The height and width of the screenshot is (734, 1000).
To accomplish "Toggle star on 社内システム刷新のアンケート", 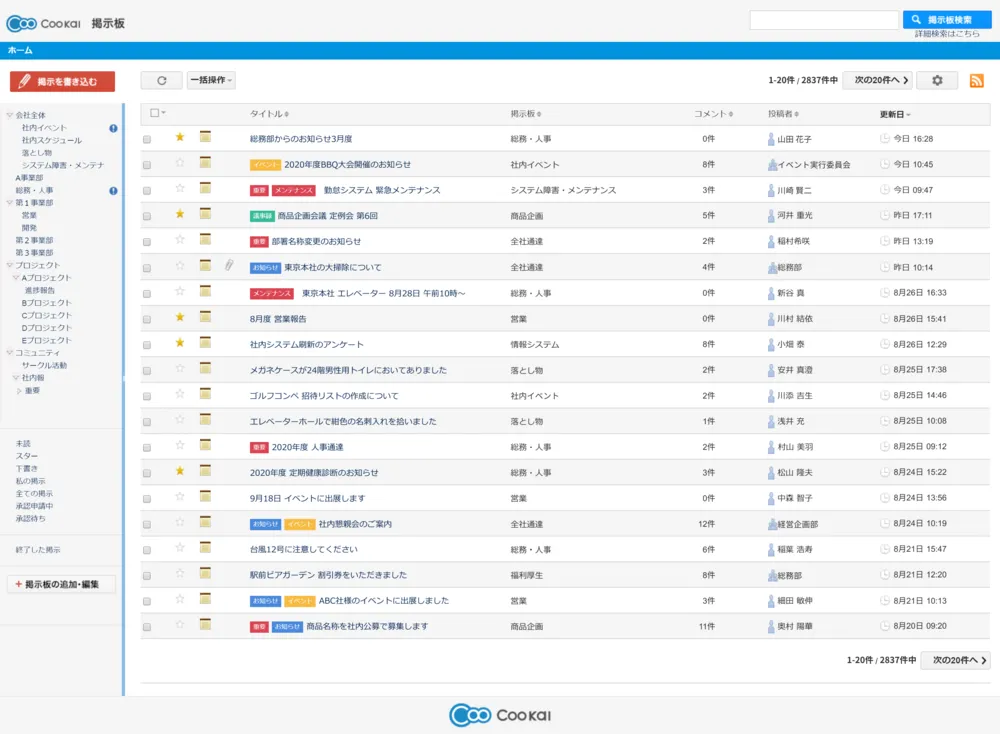I will coord(180,342).
